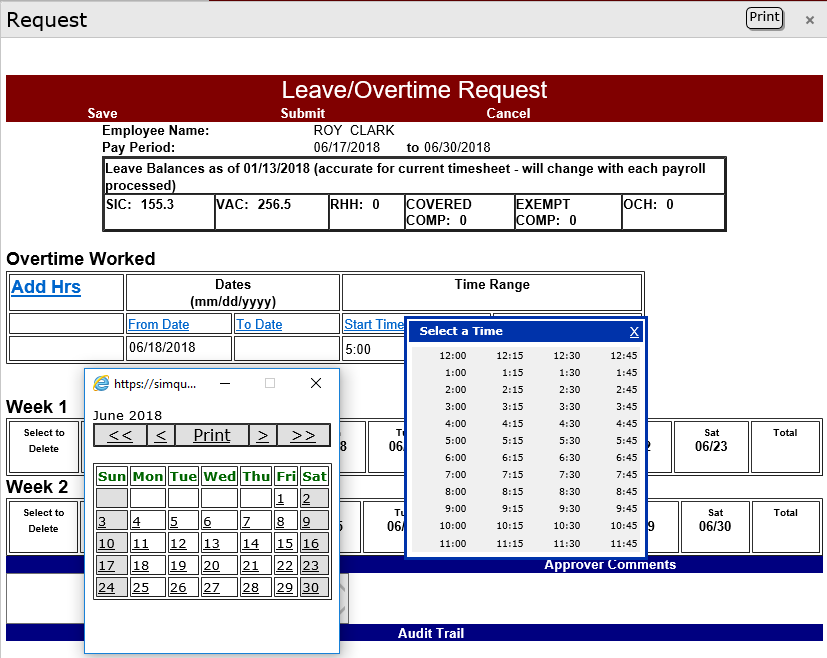Minimize the calendar popup window

pos(225,383)
